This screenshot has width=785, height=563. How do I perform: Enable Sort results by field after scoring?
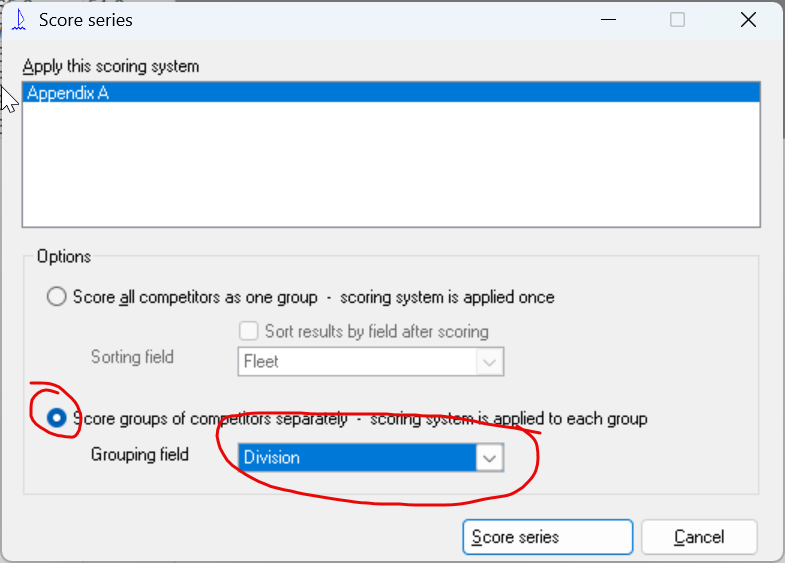click(x=248, y=331)
